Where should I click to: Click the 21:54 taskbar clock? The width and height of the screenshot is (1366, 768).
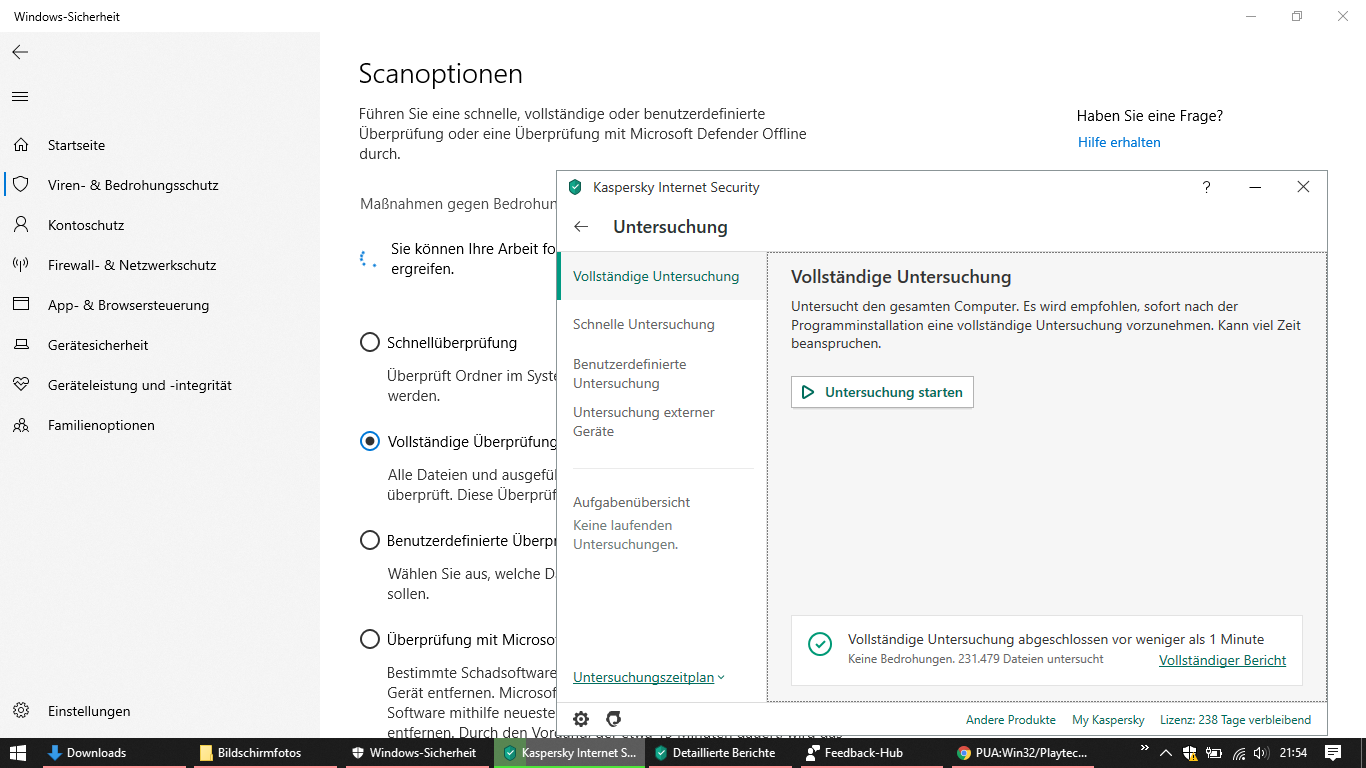pos(1294,753)
